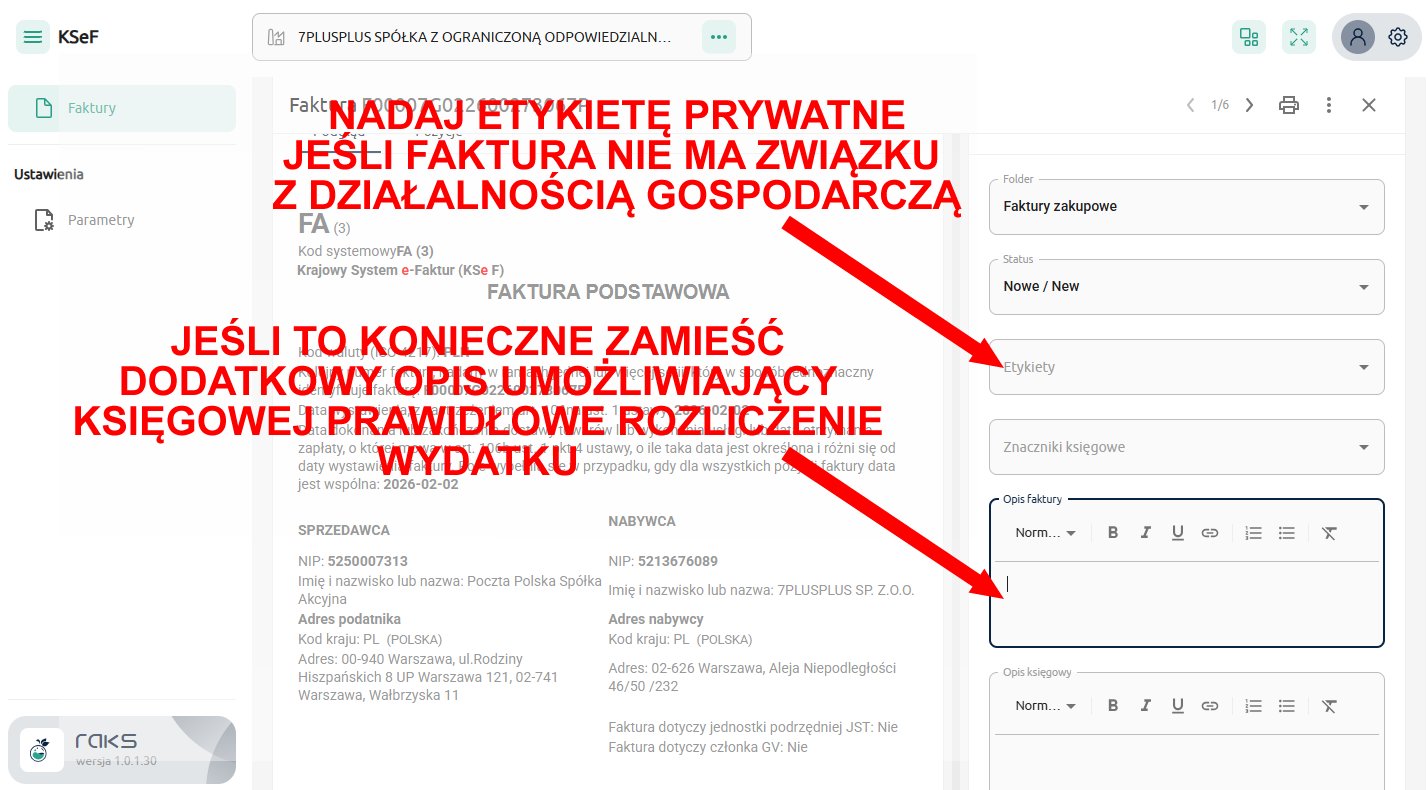
Task: Open the Status dropdown set to Nowe / New
Action: tap(1186, 287)
